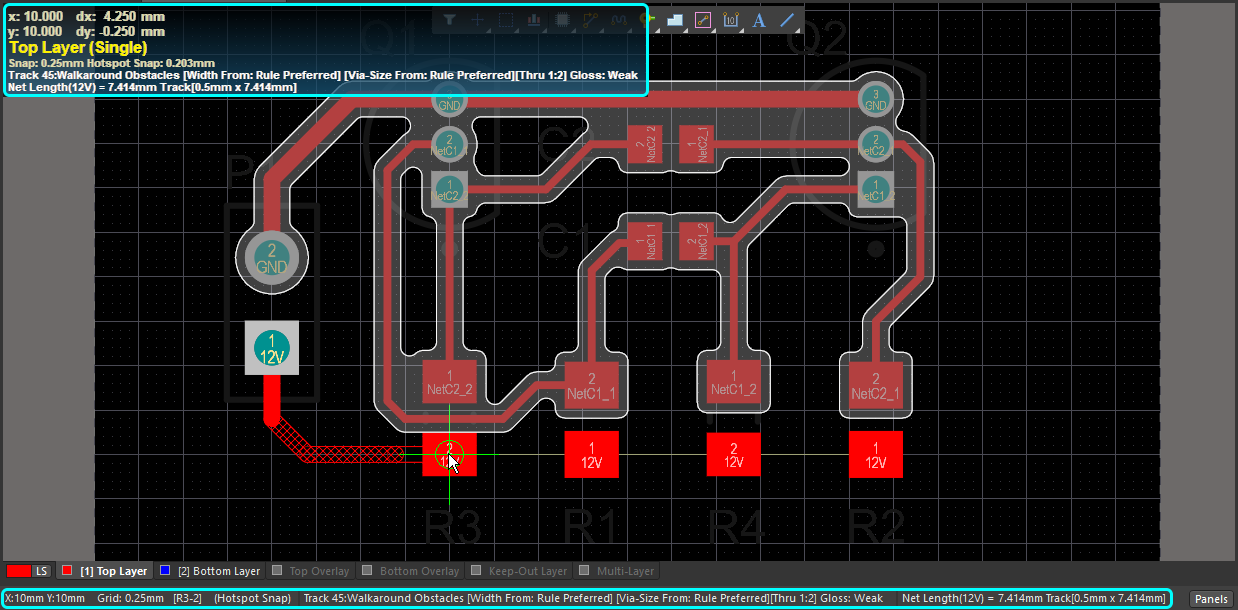Select the place text string A icon
1238x610 pixels.
758,19
